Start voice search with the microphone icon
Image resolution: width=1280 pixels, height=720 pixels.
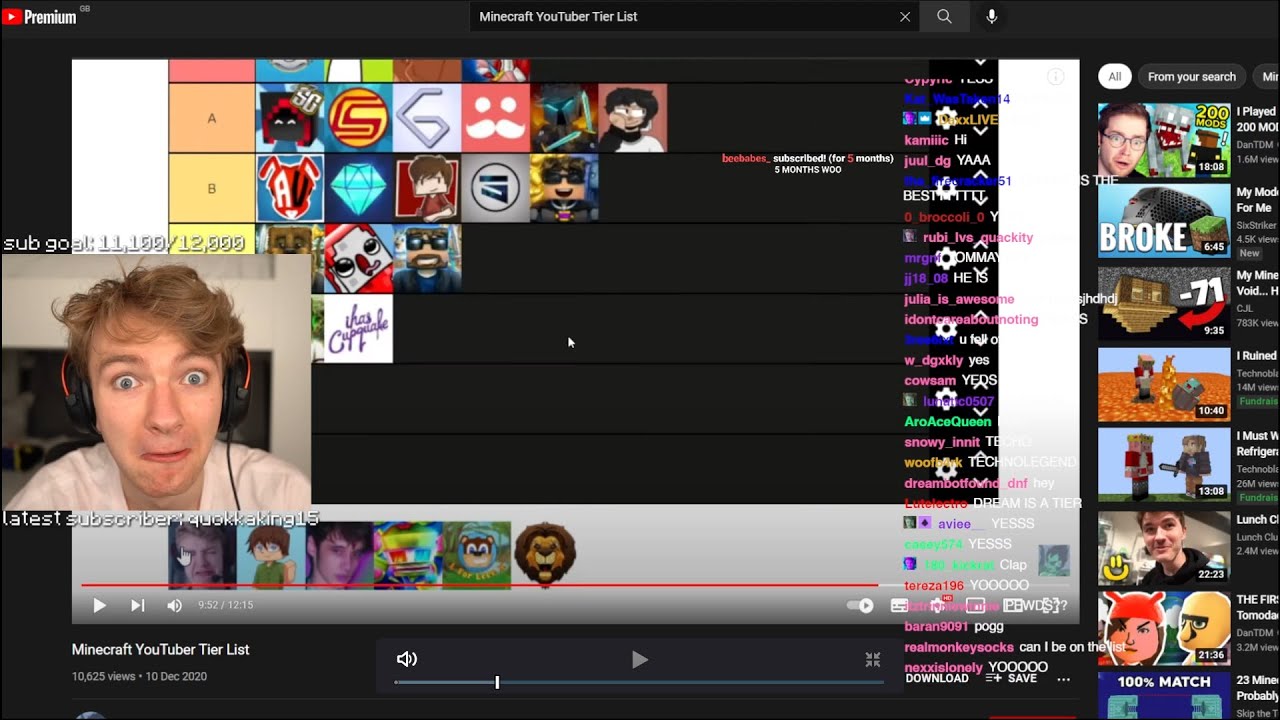[x=992, y=17]
